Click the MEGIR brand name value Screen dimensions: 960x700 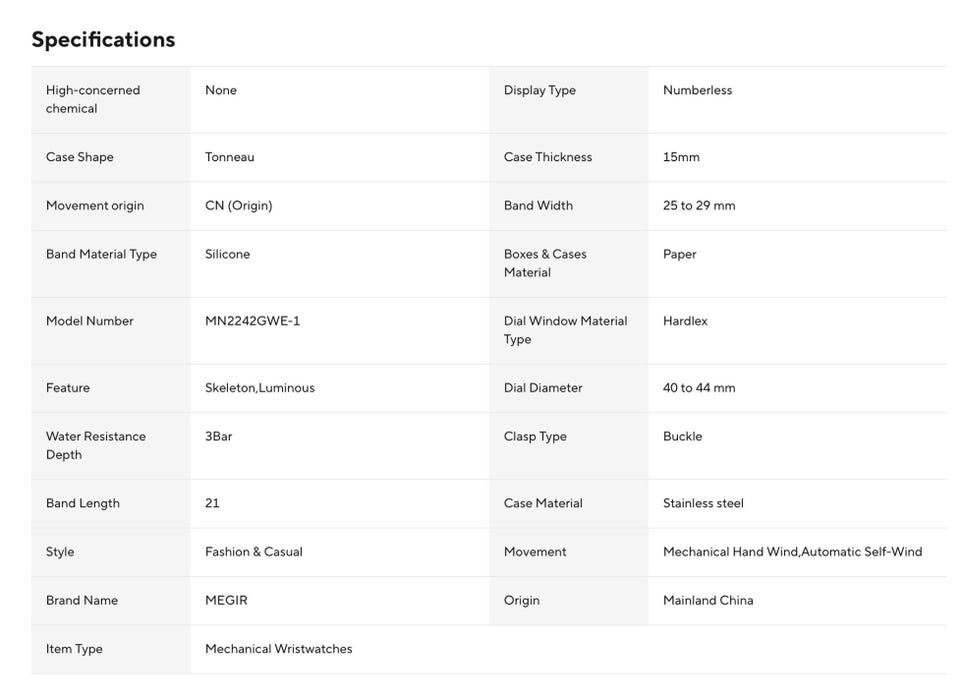coord(226,600)
